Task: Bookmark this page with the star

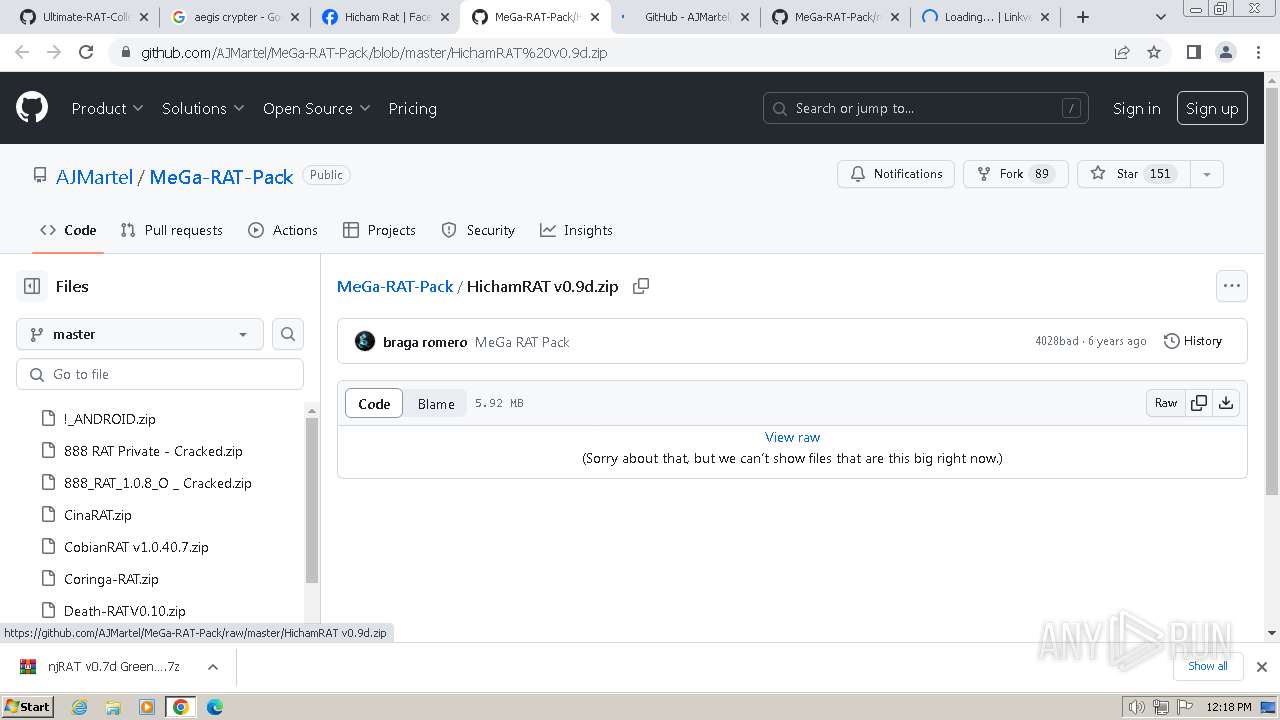Action: [x=1154, y=52]
